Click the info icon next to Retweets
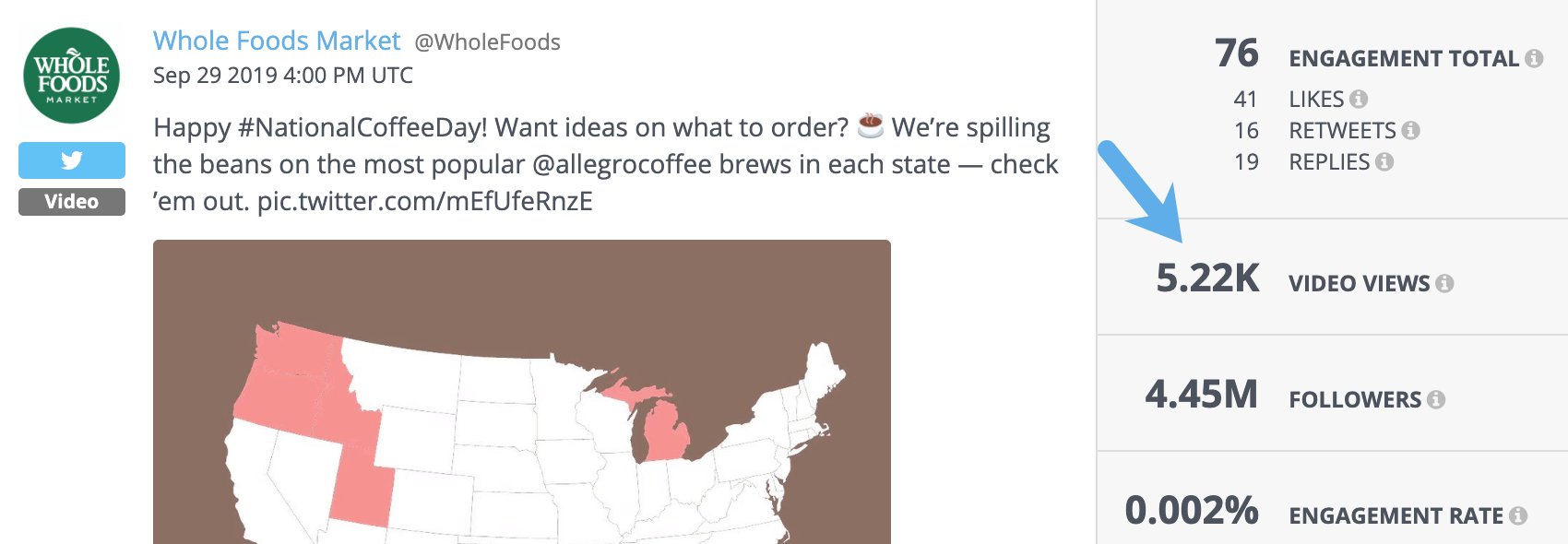This screenshot has width=1568, height=544. [x=1410, y=131]
